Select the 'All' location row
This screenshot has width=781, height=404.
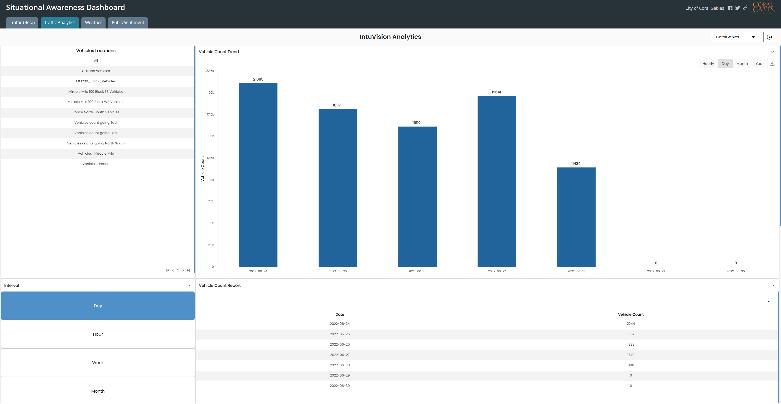(x=97, y=61)
